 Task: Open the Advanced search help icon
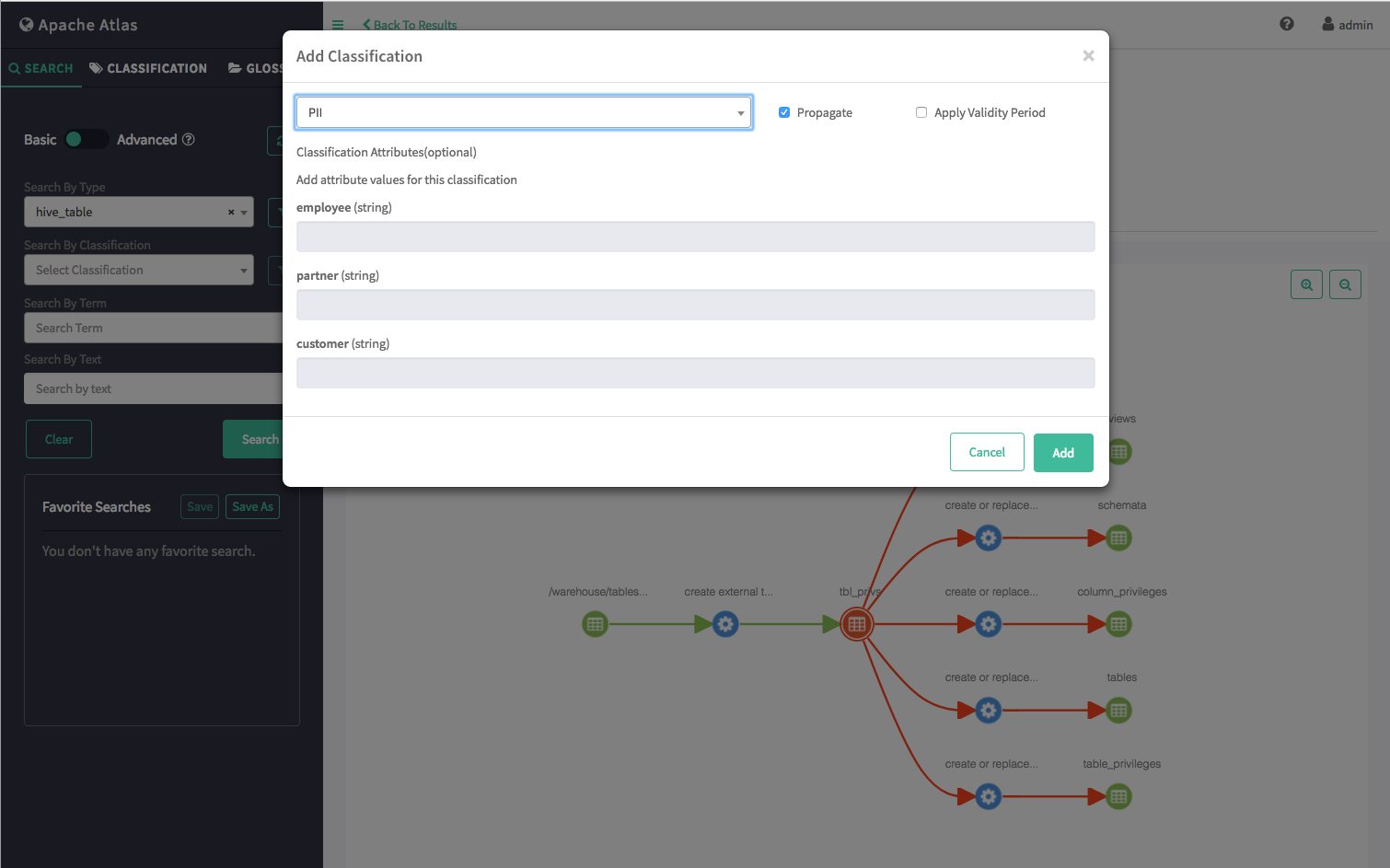click(189, 139)
